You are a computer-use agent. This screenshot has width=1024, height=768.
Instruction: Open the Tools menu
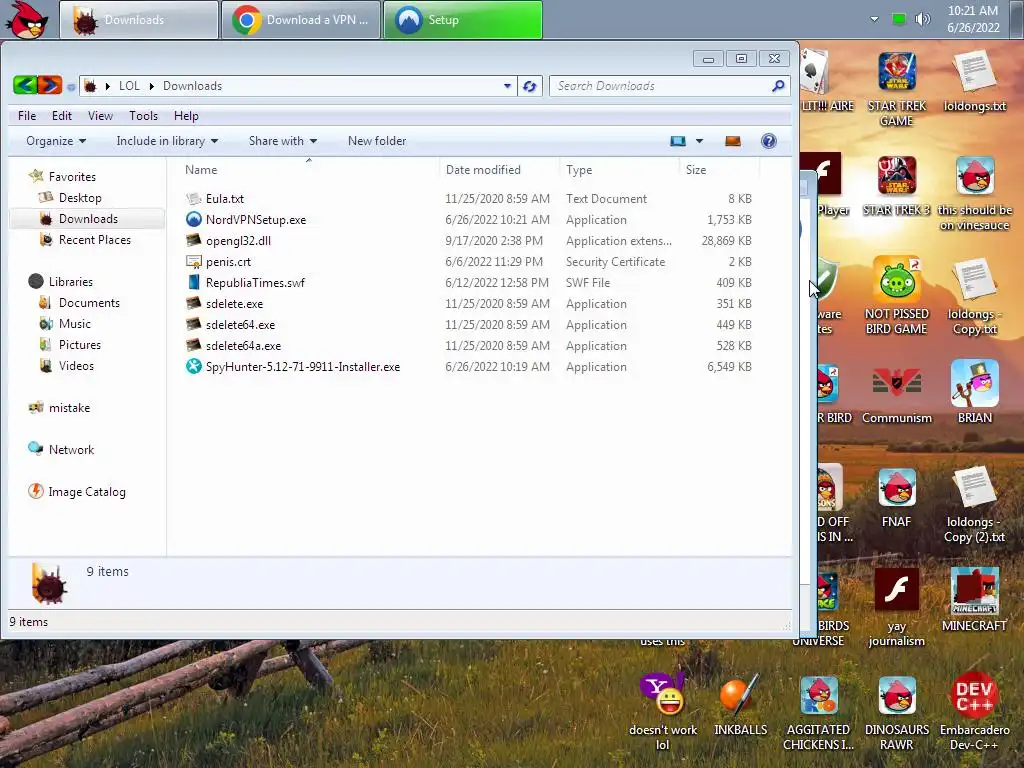point(144,116)
